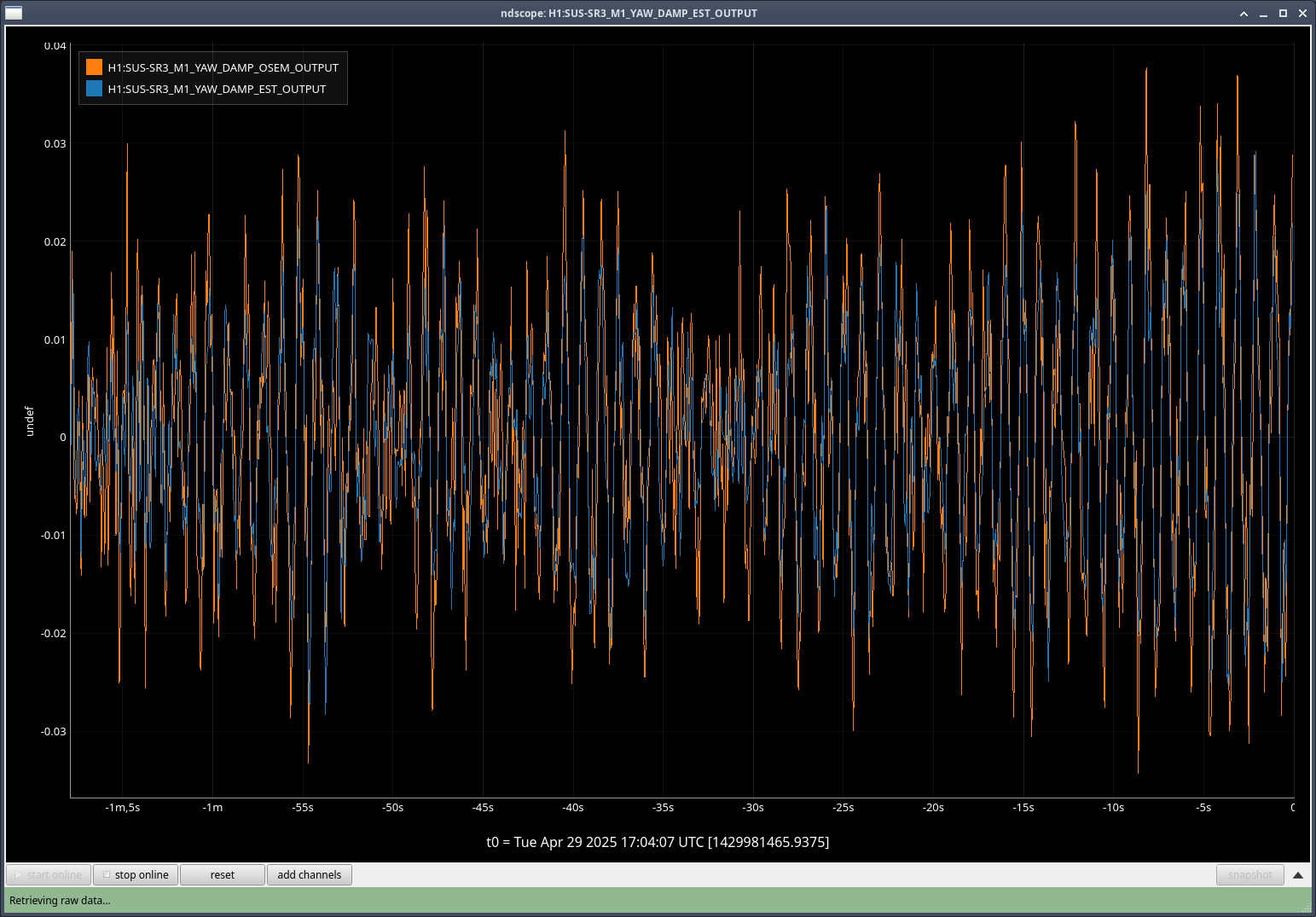1316x917 pixels.
Task: Click the blue EST_OUTPUT legend swatch
Action: [x=94, y=89]
